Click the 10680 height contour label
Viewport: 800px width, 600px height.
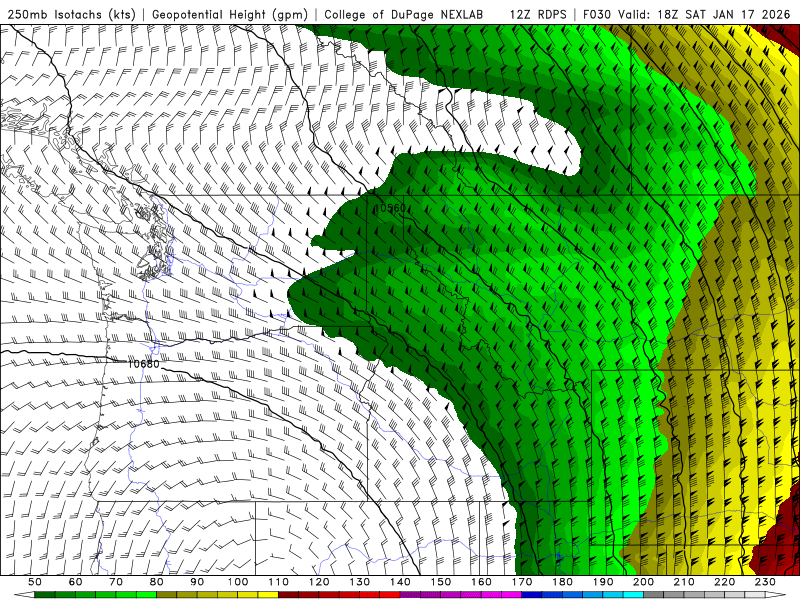click(143, 364)
